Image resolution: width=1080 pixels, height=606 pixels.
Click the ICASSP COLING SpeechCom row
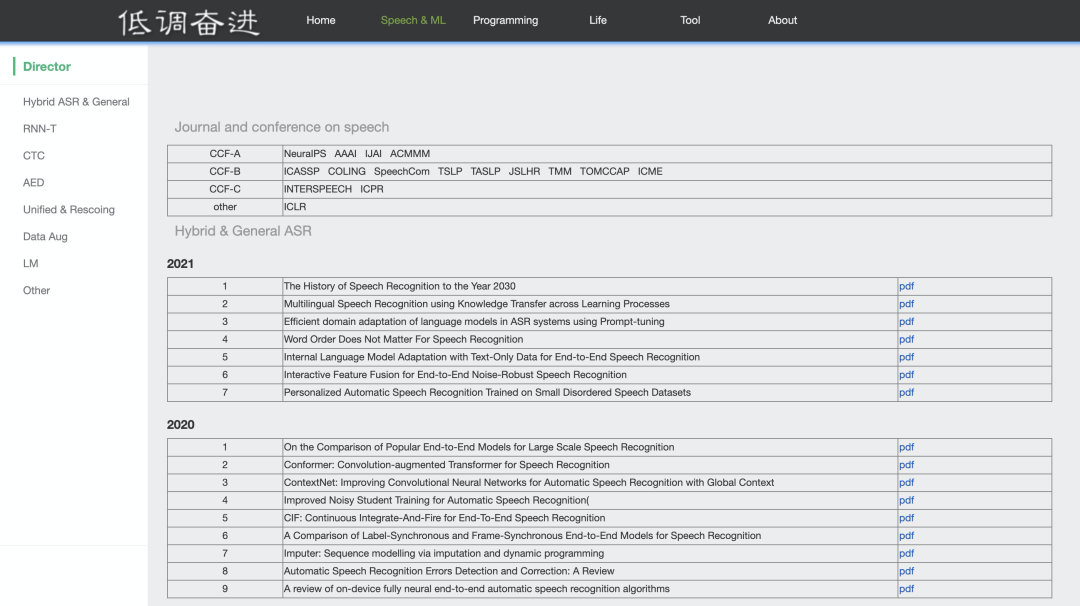667,171
